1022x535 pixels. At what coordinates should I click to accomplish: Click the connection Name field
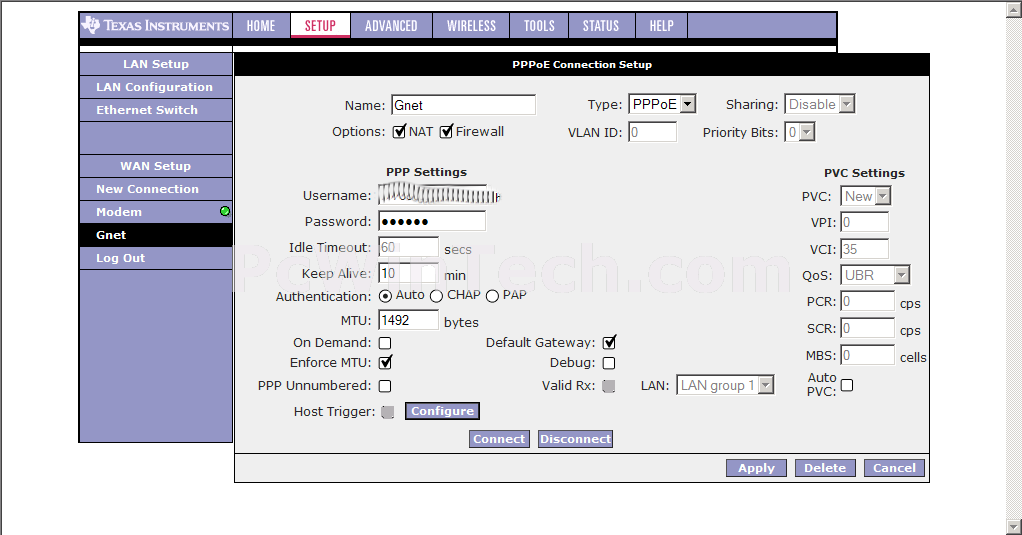[463, 105]
